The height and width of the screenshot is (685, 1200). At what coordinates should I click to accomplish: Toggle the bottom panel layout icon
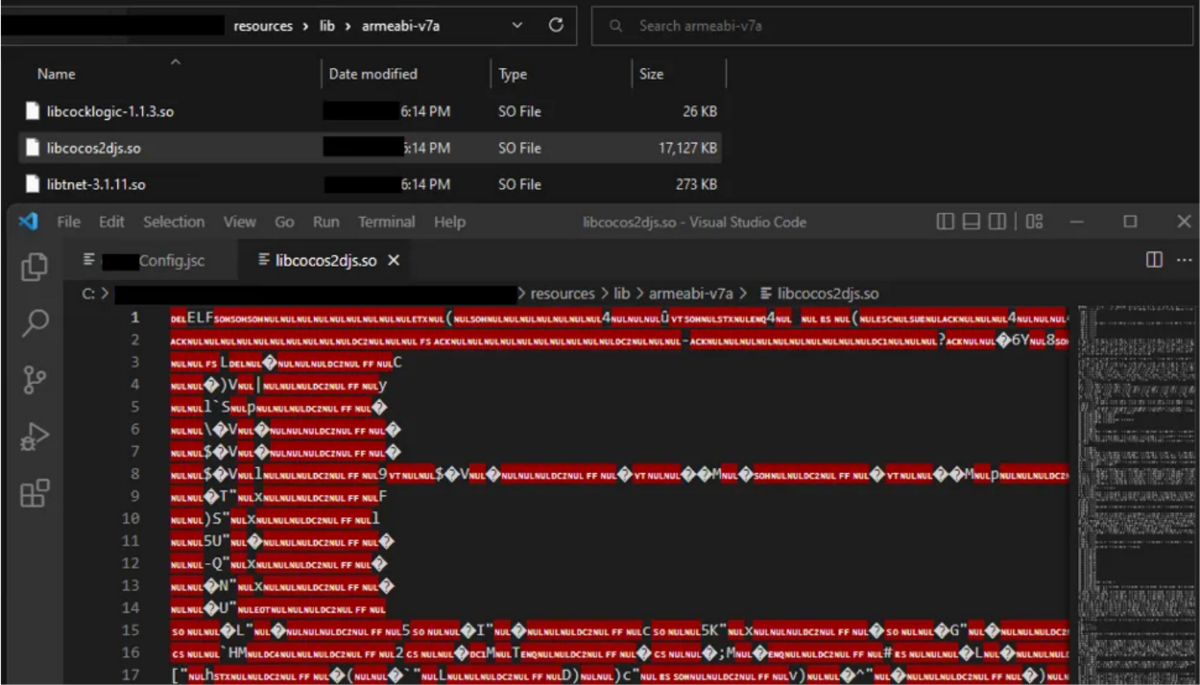coord(972,222)
